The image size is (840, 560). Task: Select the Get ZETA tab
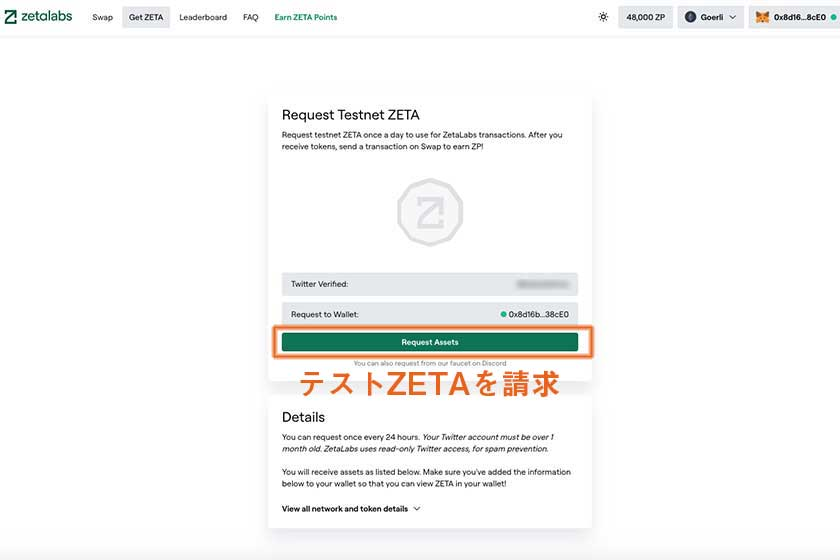146,17
